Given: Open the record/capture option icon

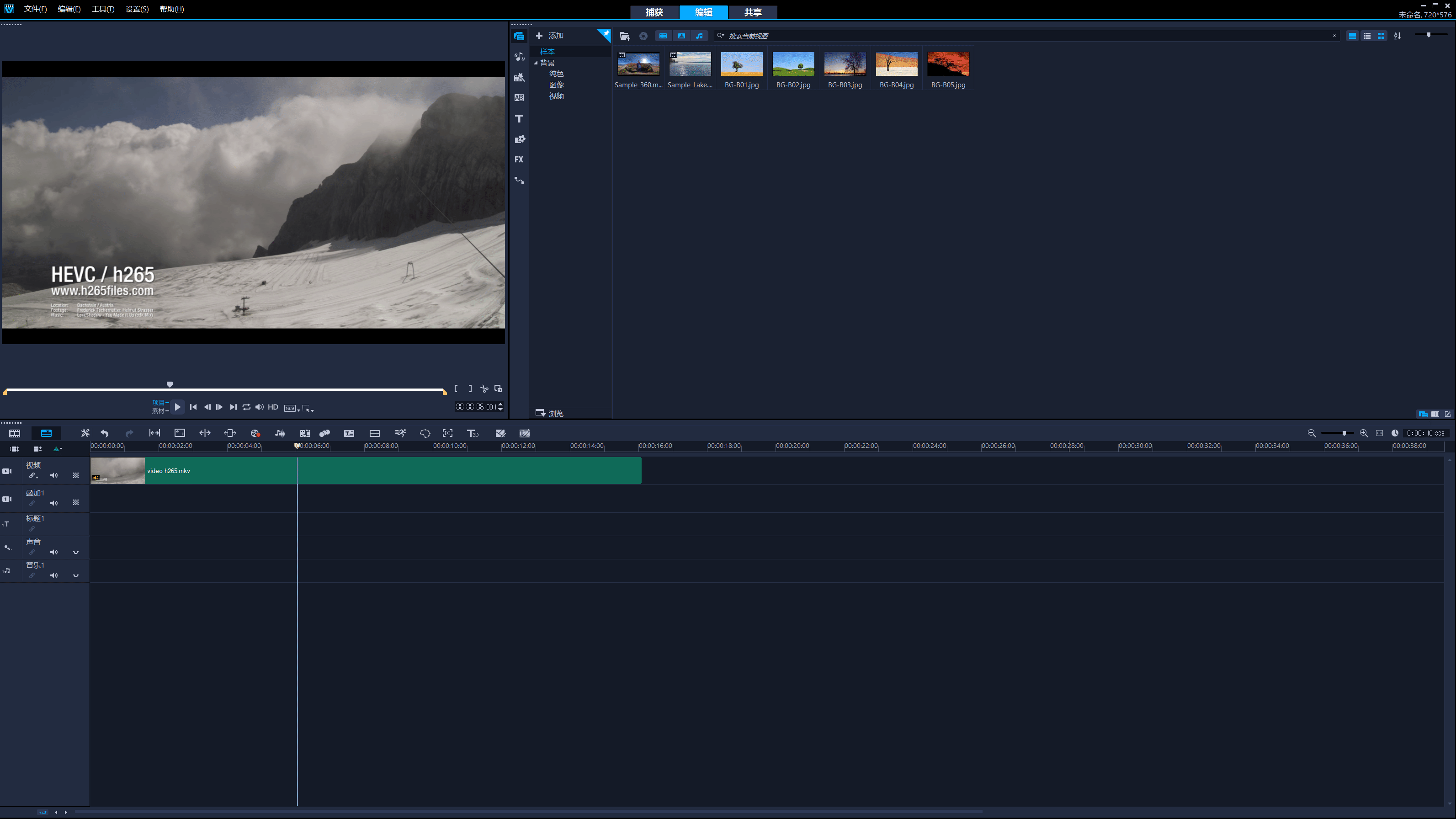Looking at the screenshot, I should (255, 433).
